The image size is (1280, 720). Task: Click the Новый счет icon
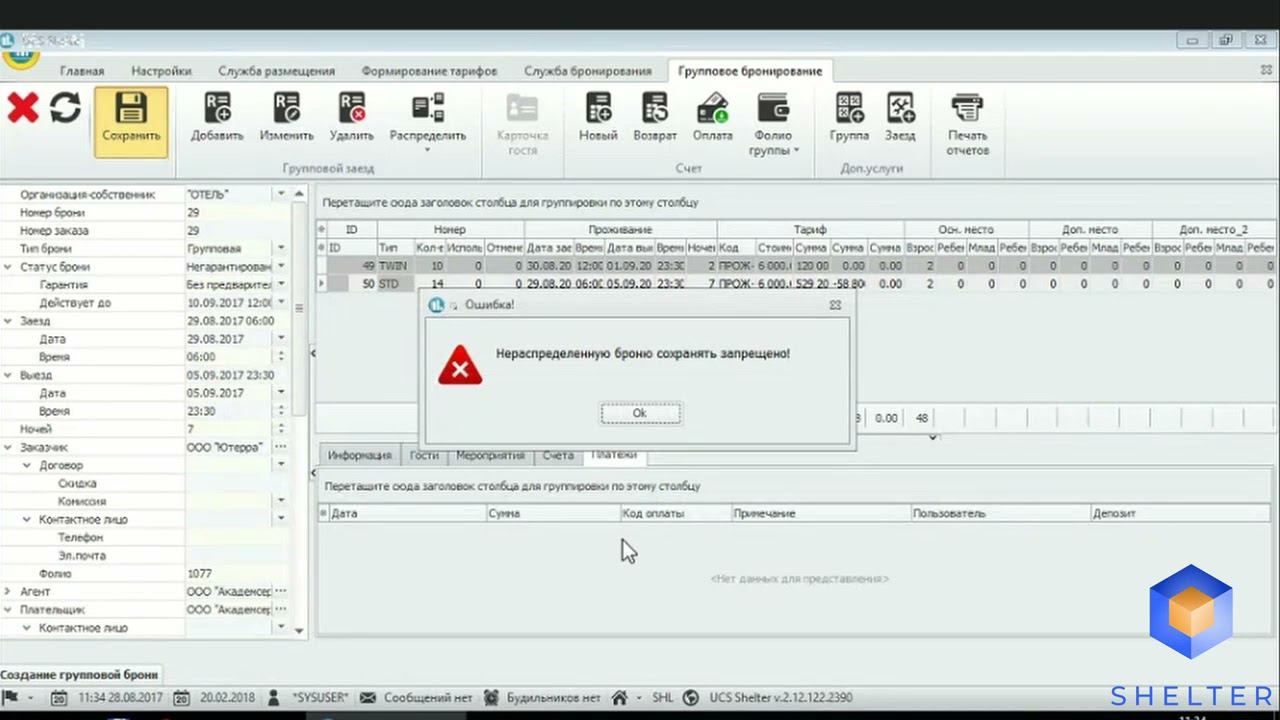598,108
